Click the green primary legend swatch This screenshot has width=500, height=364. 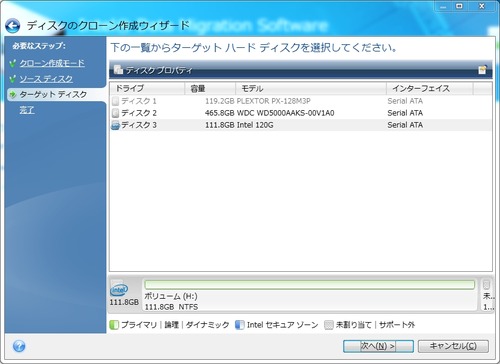tap(114, 325)
